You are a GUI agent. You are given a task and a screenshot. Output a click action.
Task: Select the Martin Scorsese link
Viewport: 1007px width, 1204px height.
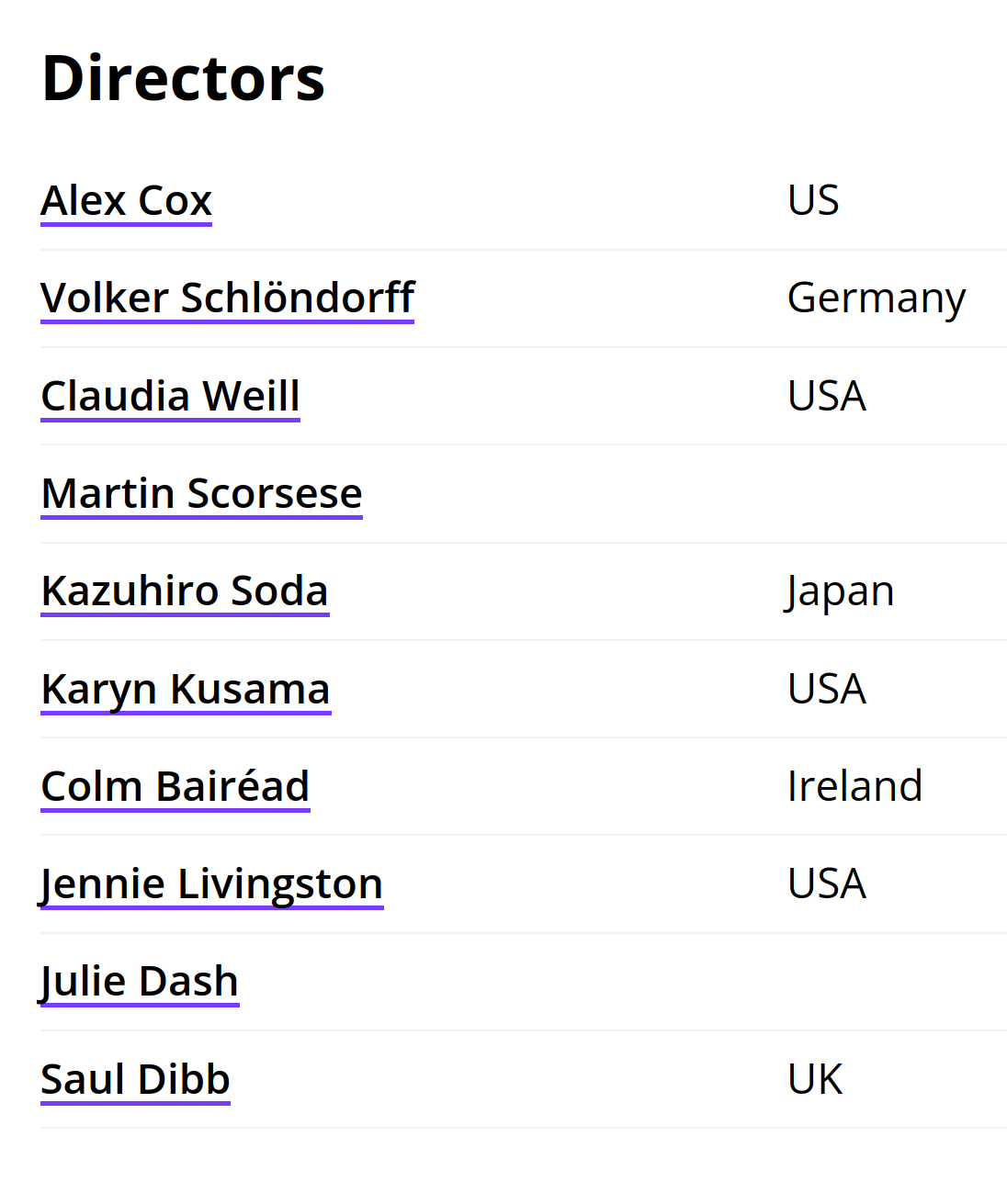202,494
